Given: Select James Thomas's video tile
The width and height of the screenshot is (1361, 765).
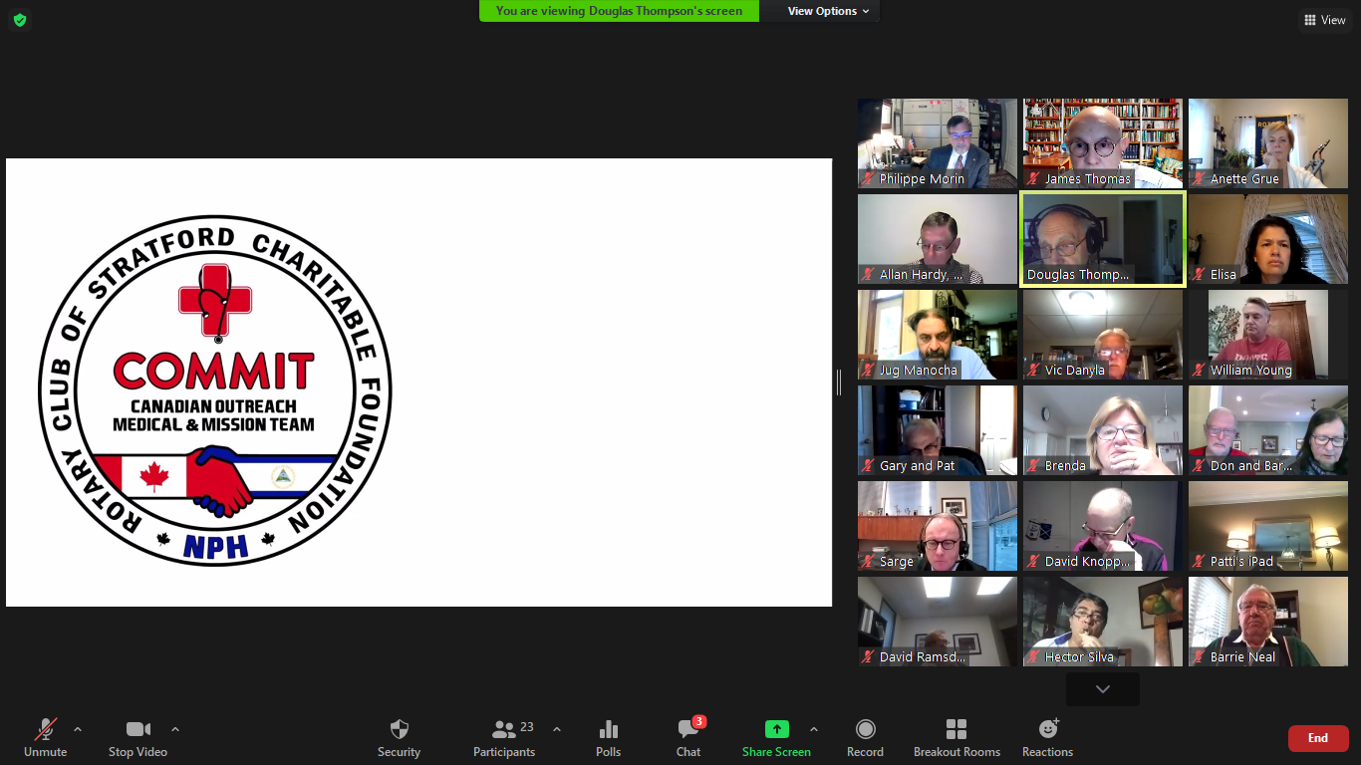Looking at the screenshot, I should (1102, 143).
